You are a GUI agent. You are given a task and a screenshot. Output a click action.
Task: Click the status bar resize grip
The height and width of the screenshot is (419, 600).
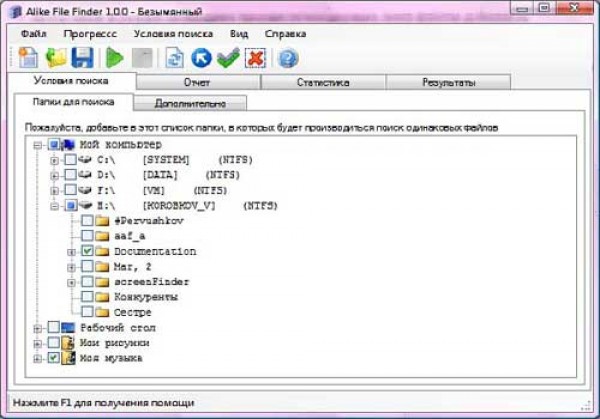tap(587, 405)
